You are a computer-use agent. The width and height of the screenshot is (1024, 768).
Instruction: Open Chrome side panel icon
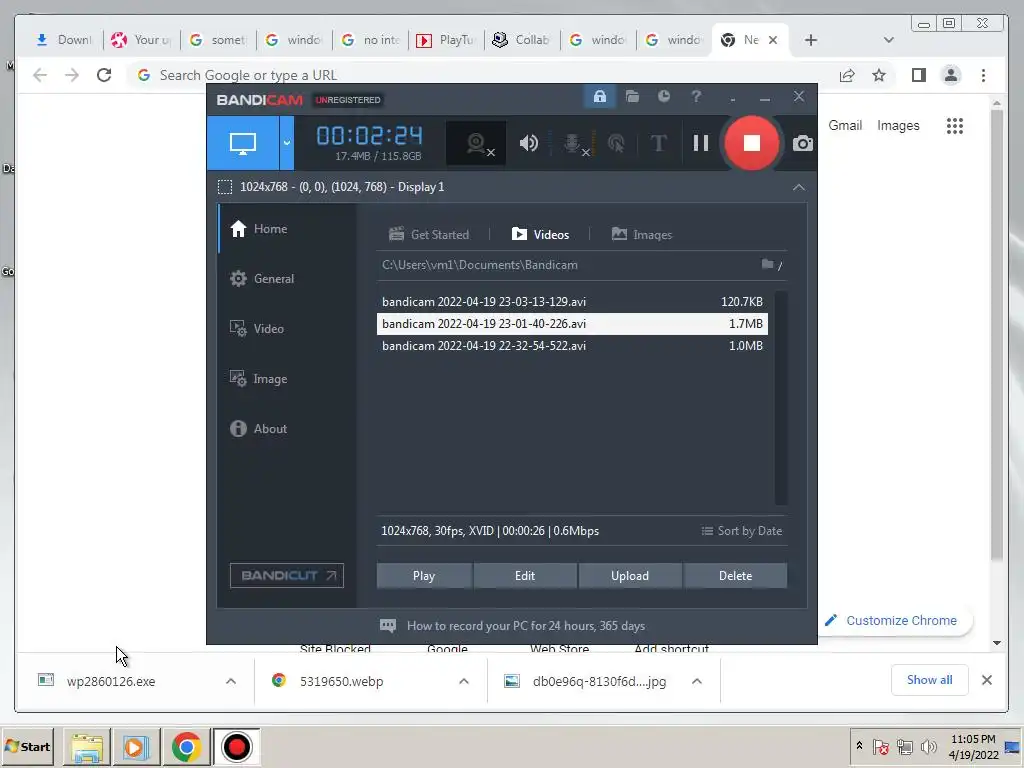[919, 75]
